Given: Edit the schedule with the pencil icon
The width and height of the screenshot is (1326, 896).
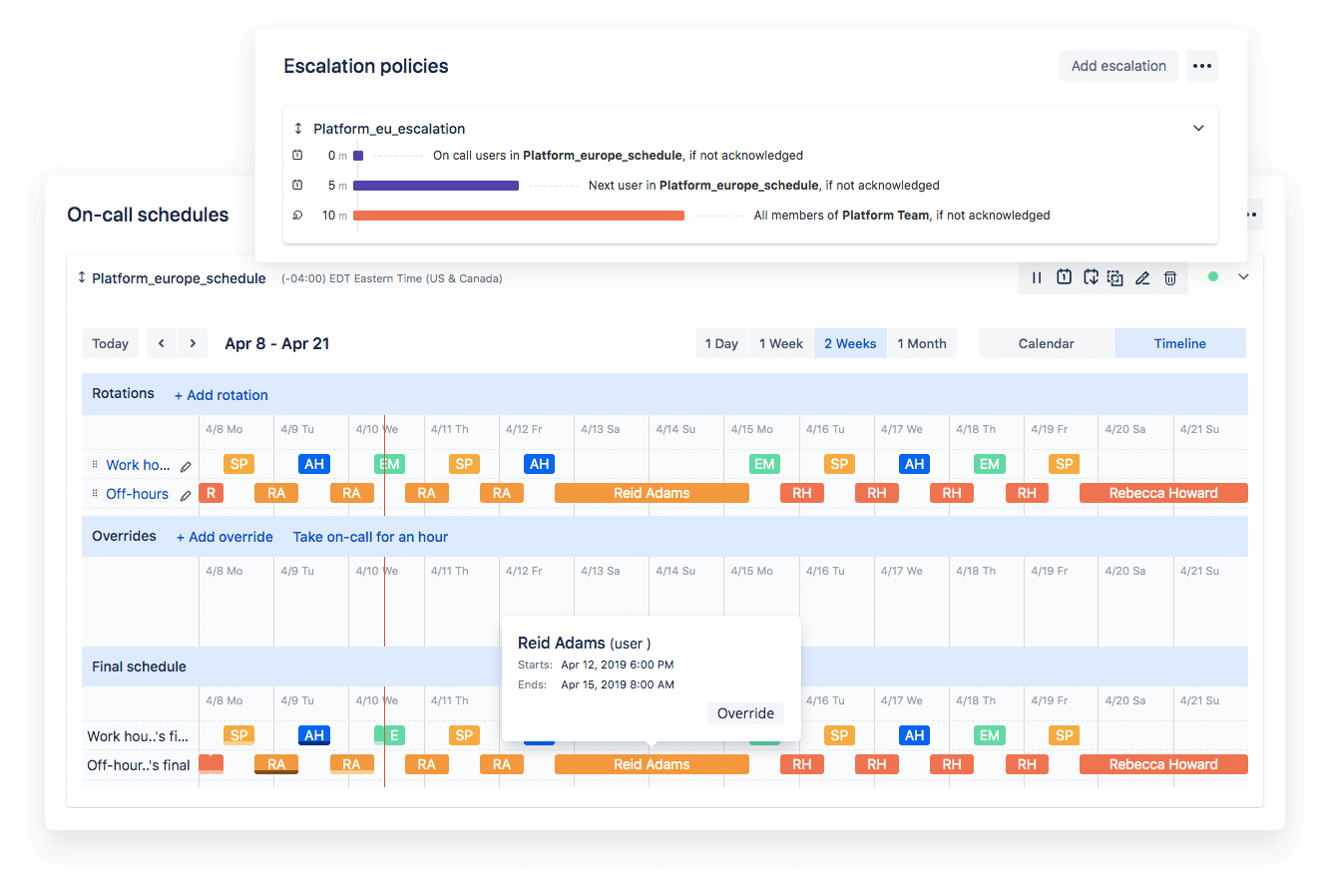Looking at the screenshot, I should coord(1143,277).
